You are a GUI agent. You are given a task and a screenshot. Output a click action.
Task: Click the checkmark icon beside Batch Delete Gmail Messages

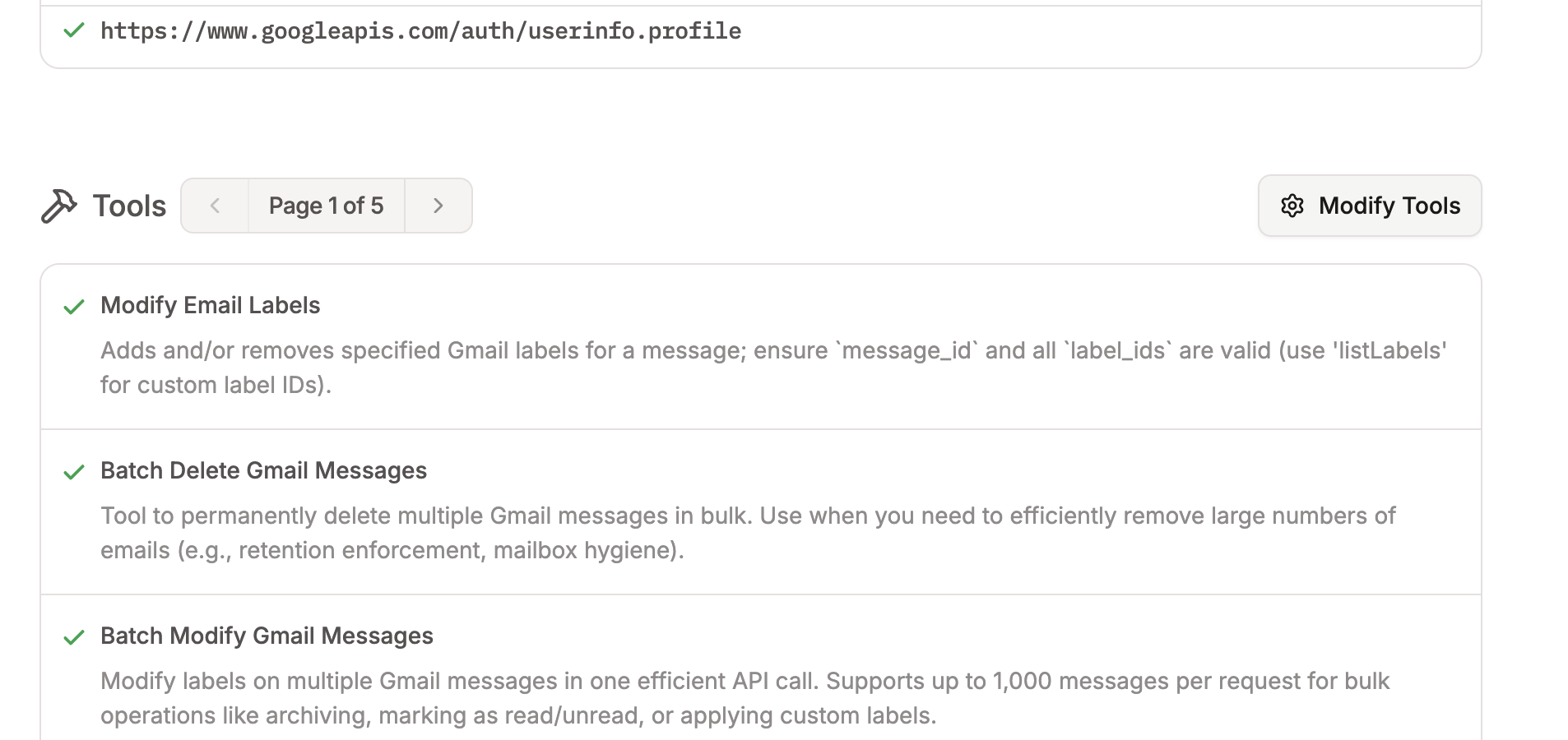(74, 472)
